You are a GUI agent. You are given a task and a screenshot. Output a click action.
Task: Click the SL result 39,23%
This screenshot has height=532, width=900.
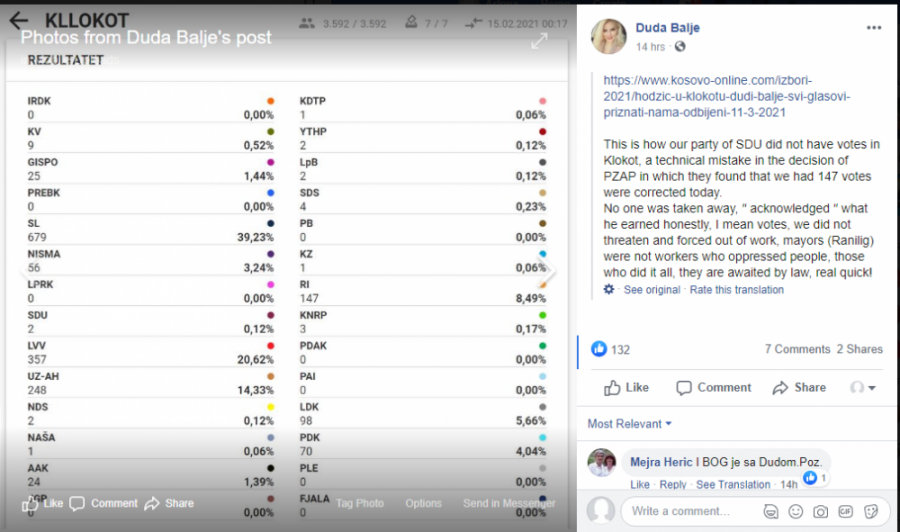click(255, 237)
